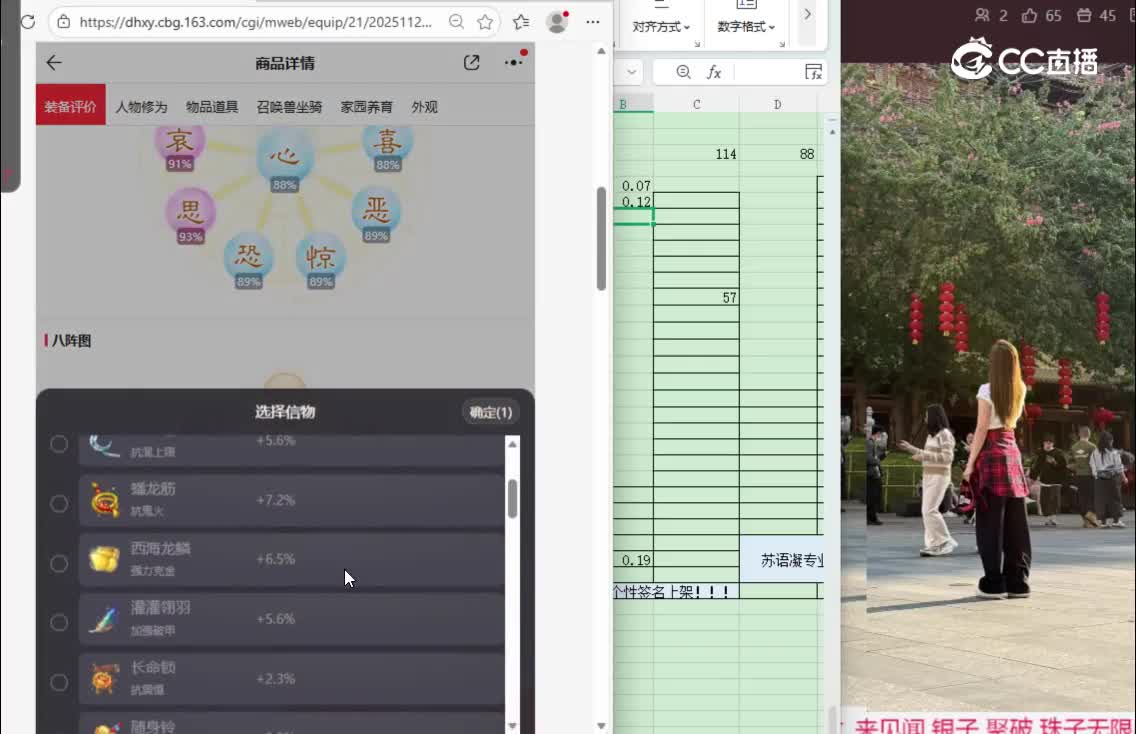1136x734 pixels.
Task: Click the spreadsheet formula input field
Action: pos(768,72)
